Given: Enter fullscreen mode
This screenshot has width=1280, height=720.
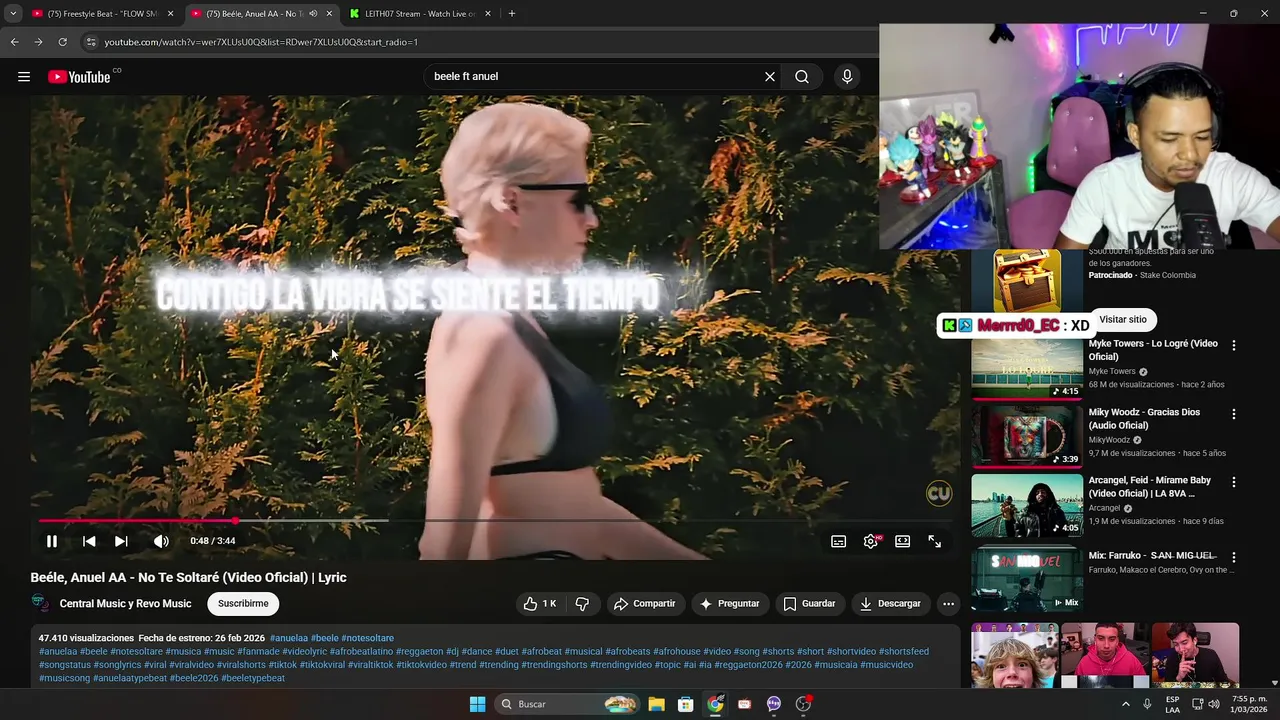Looking at the screenshot, I should tap(935, 541).
